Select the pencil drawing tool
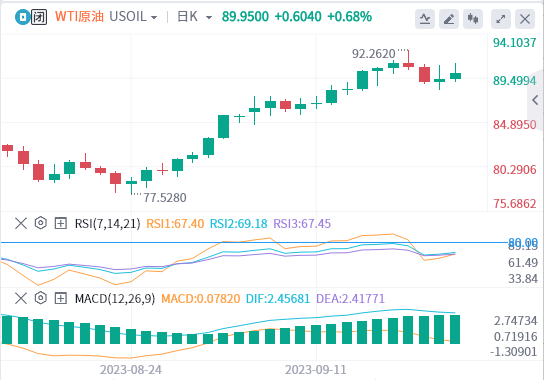 tap(449, 19)
